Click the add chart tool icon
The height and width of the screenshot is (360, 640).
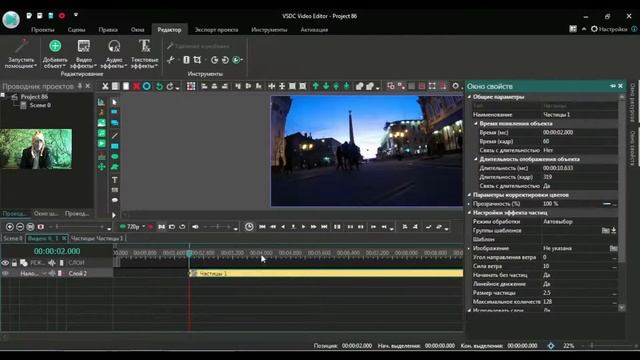tap(101, 102)
